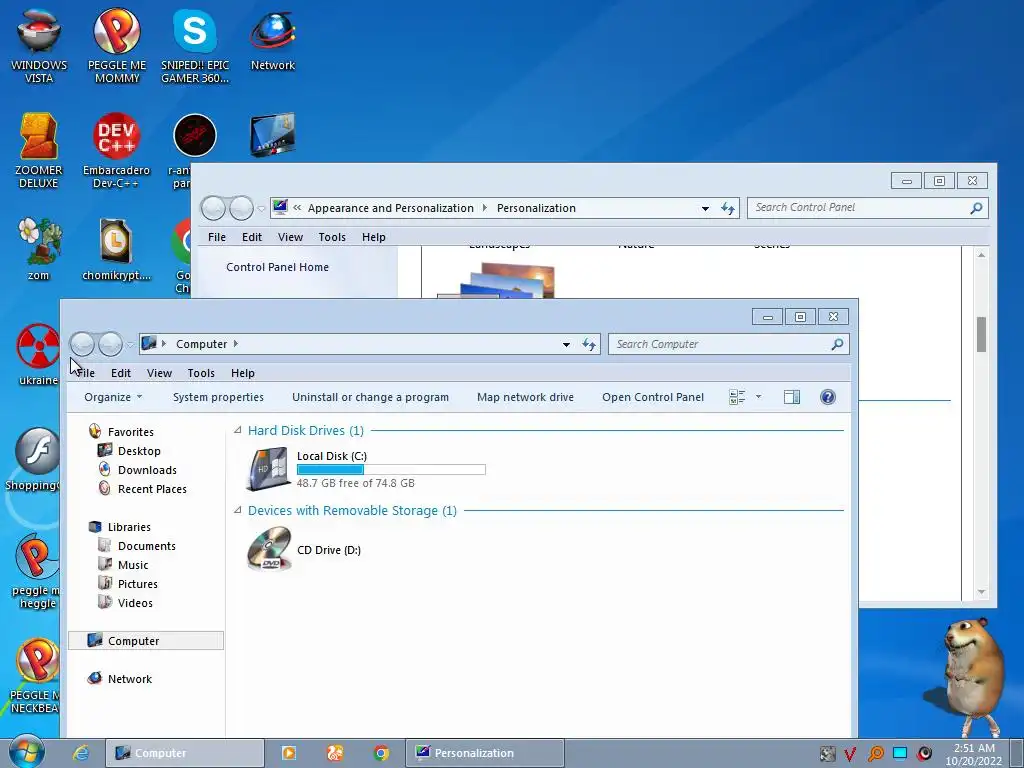Click the Help question mark icon in Computer window
The width and height of the screenshot is (1024, 768).
coord(827,397)
